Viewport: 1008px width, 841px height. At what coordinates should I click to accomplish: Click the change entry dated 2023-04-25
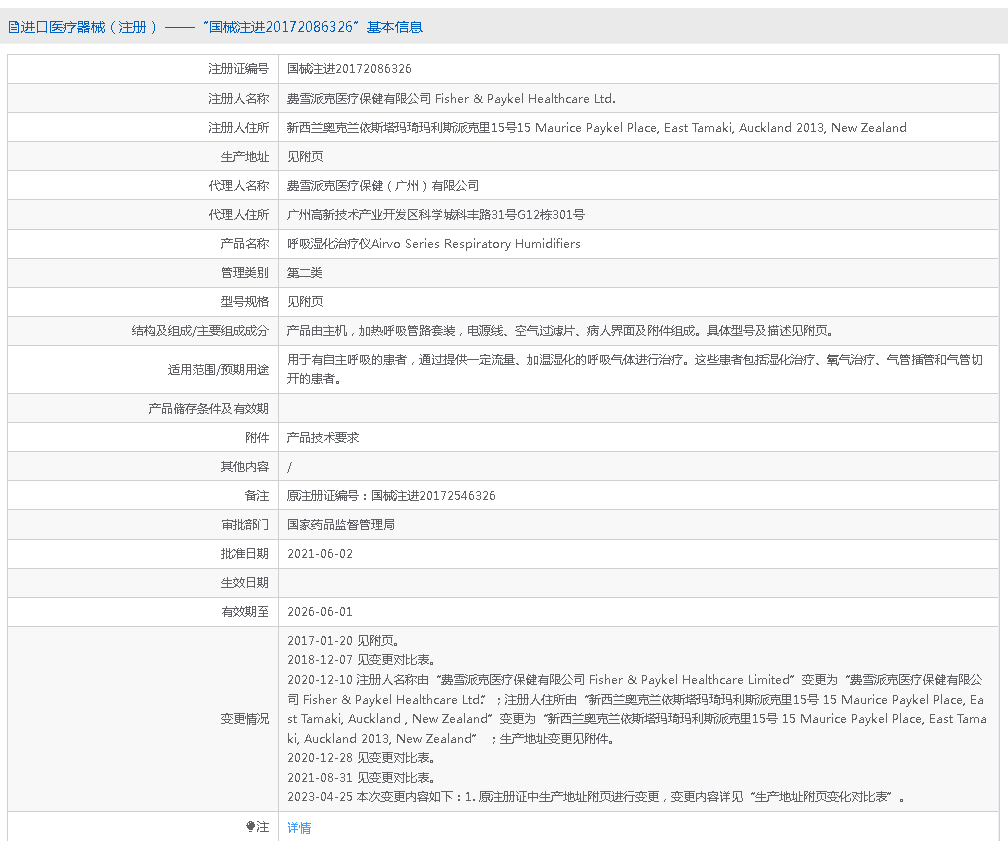pos(597,797)
